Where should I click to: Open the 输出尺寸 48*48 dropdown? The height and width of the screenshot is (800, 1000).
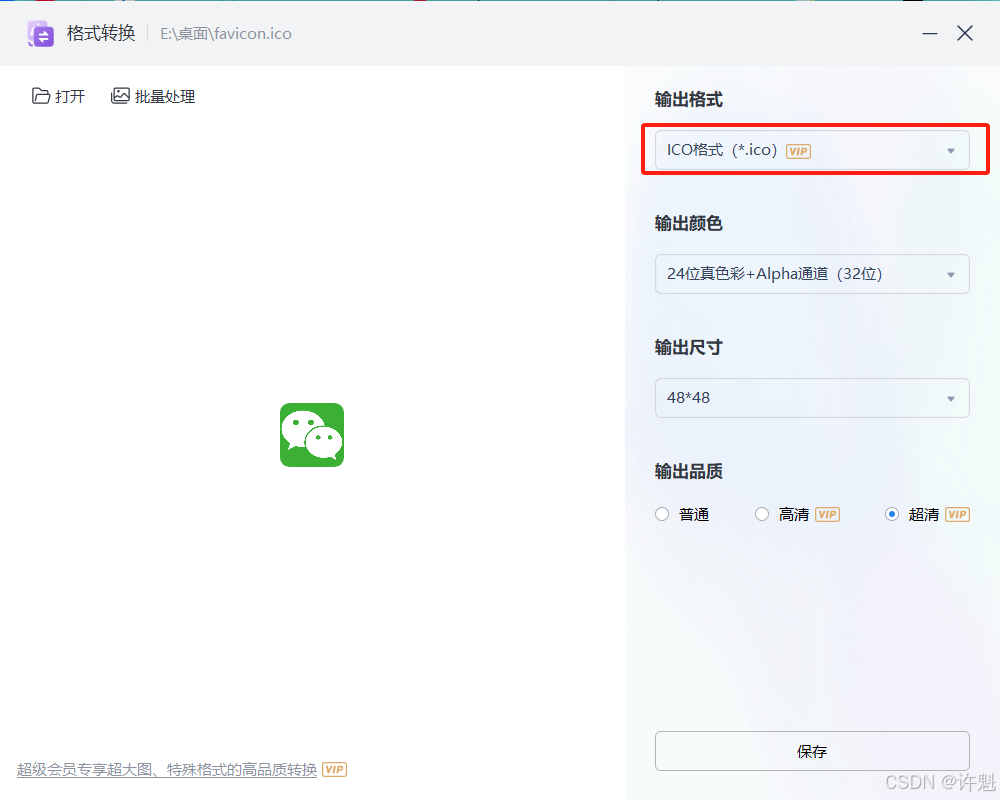pyautogui.click(x=812, y=398)
